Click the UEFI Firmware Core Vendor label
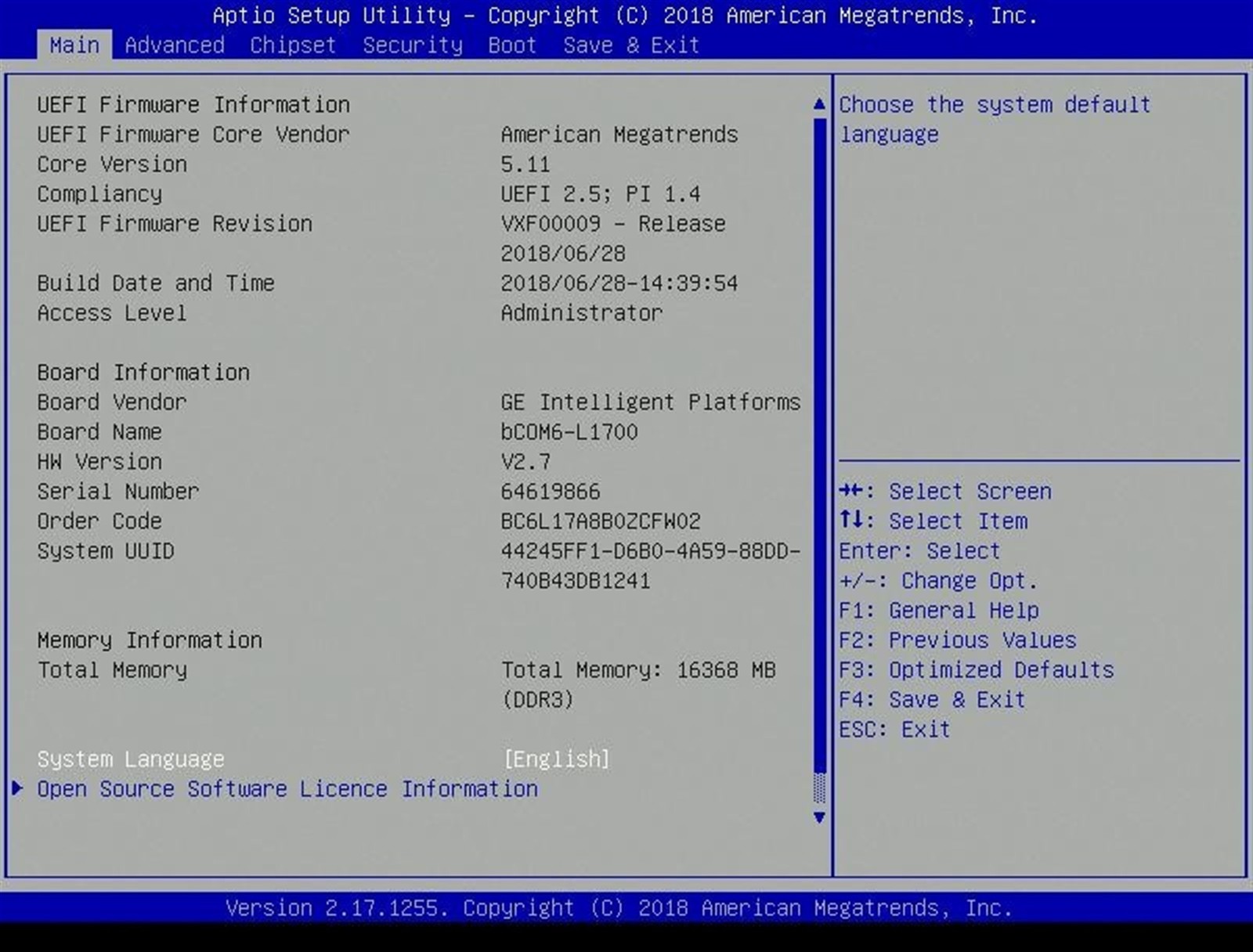 click(193, 134)
